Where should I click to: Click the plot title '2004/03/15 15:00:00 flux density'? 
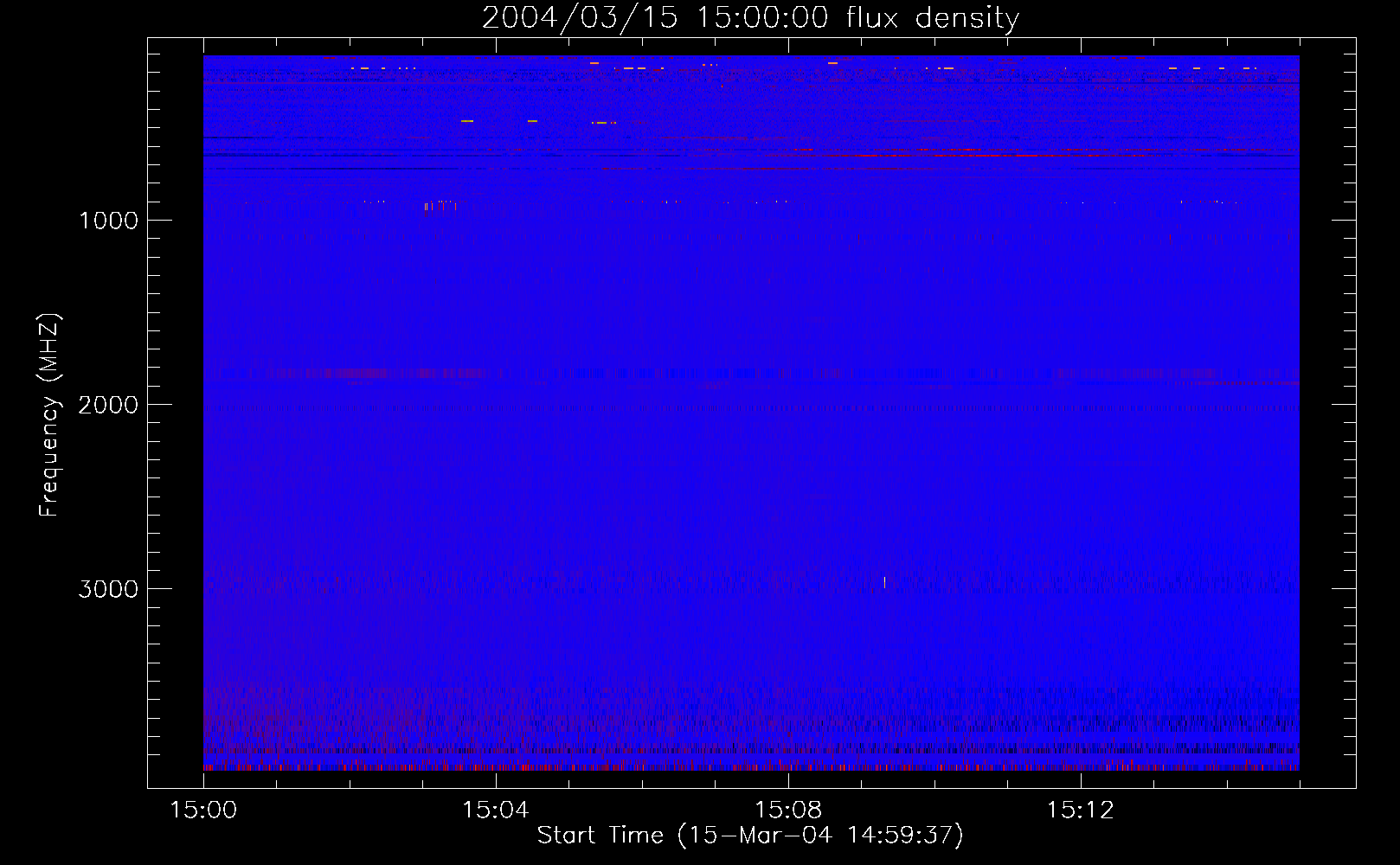(x=750, y=17)
